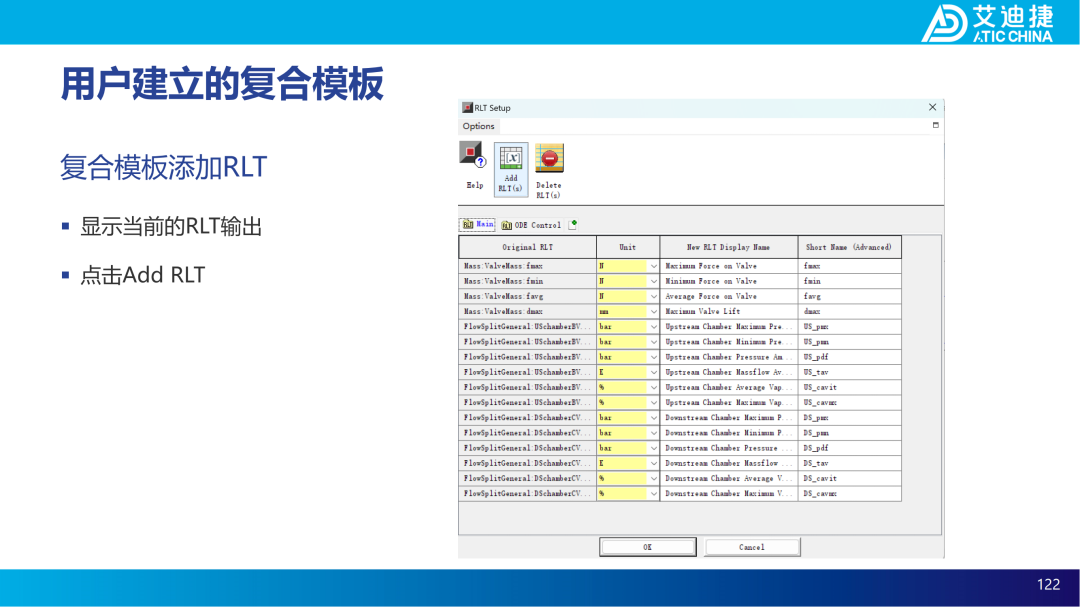Switch to the Main tab
Screen dimensions: 1080x607
click(477, 225)
